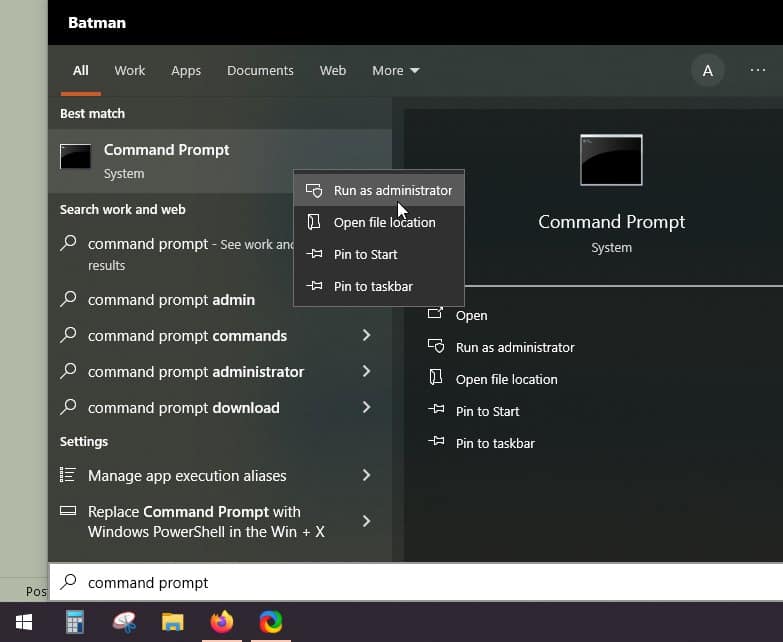Click search icon beside 'command prompt commands'
Screen dimensions: 783x642
pos(68,334)
